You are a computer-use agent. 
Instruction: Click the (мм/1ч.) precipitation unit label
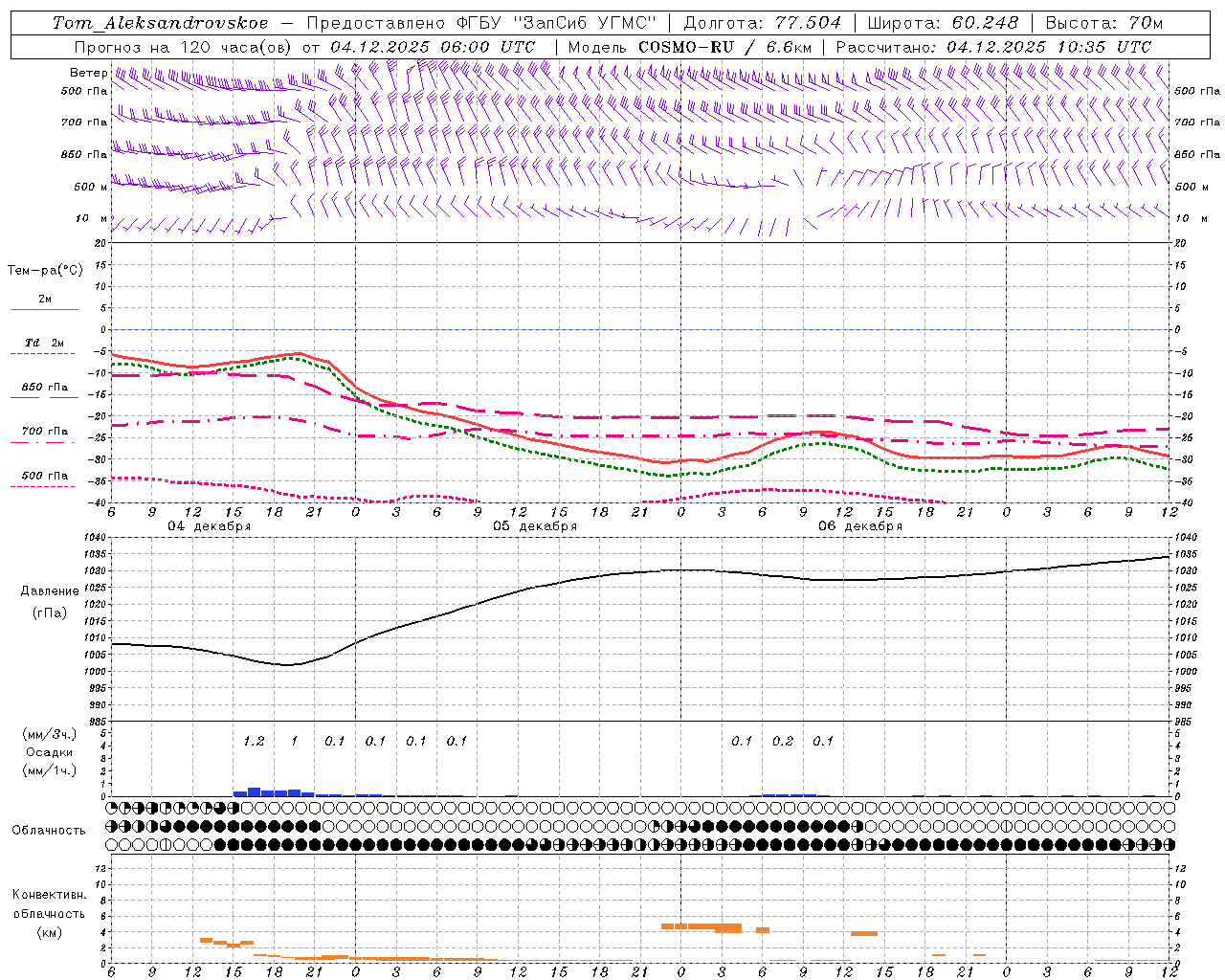[x=51, y=770]
